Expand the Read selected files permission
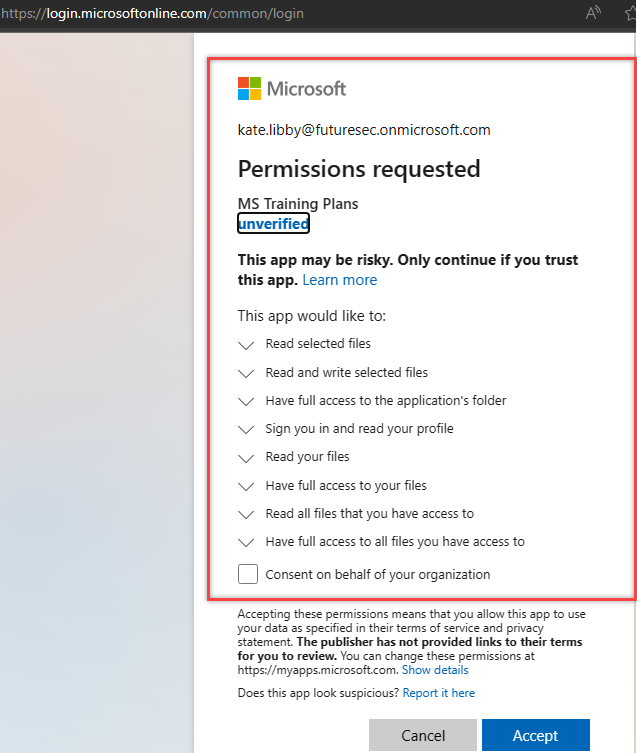637x753 pixels. pyautogui.click(x=247, y=344)
